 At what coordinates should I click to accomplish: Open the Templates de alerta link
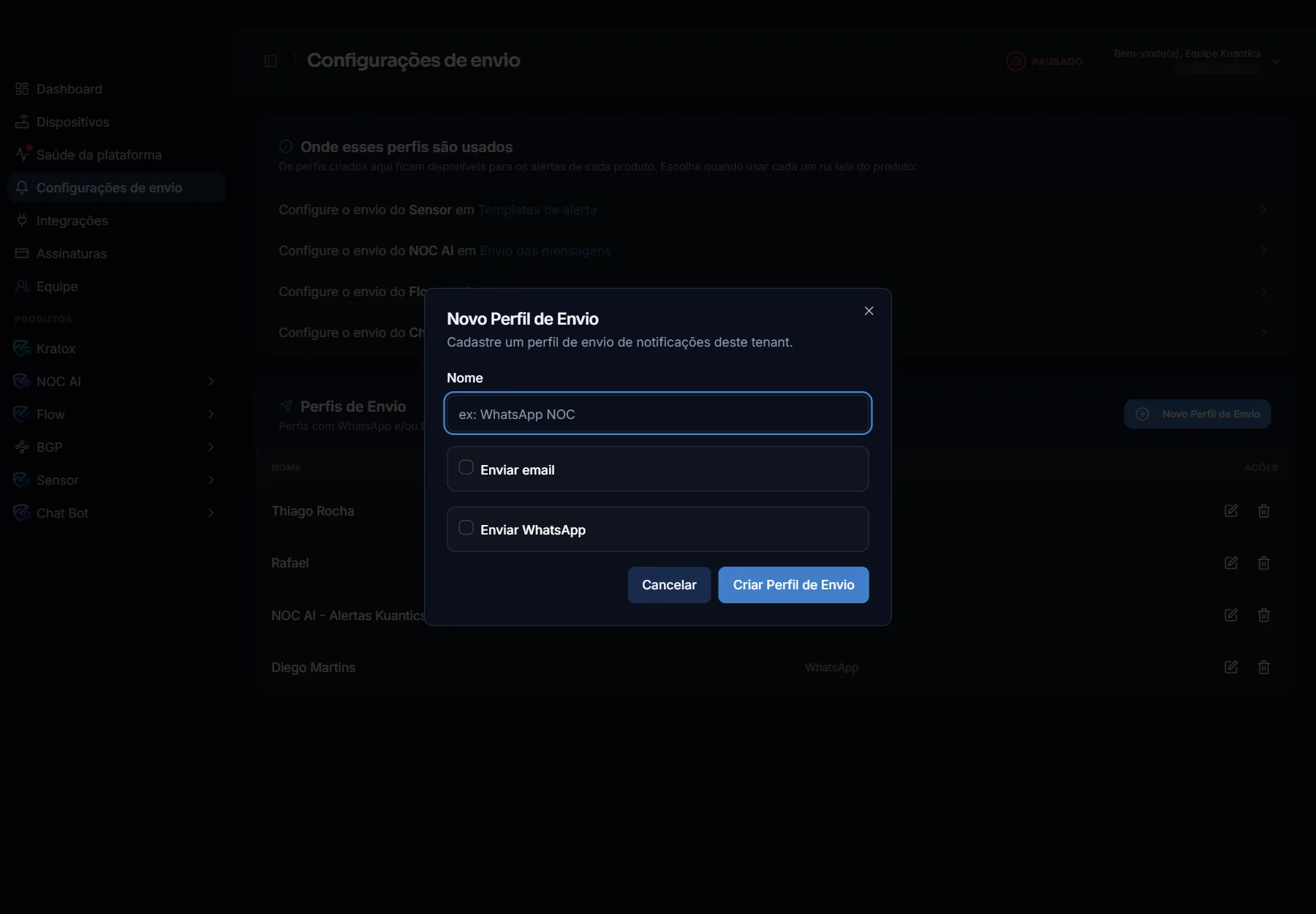[537, 210]
